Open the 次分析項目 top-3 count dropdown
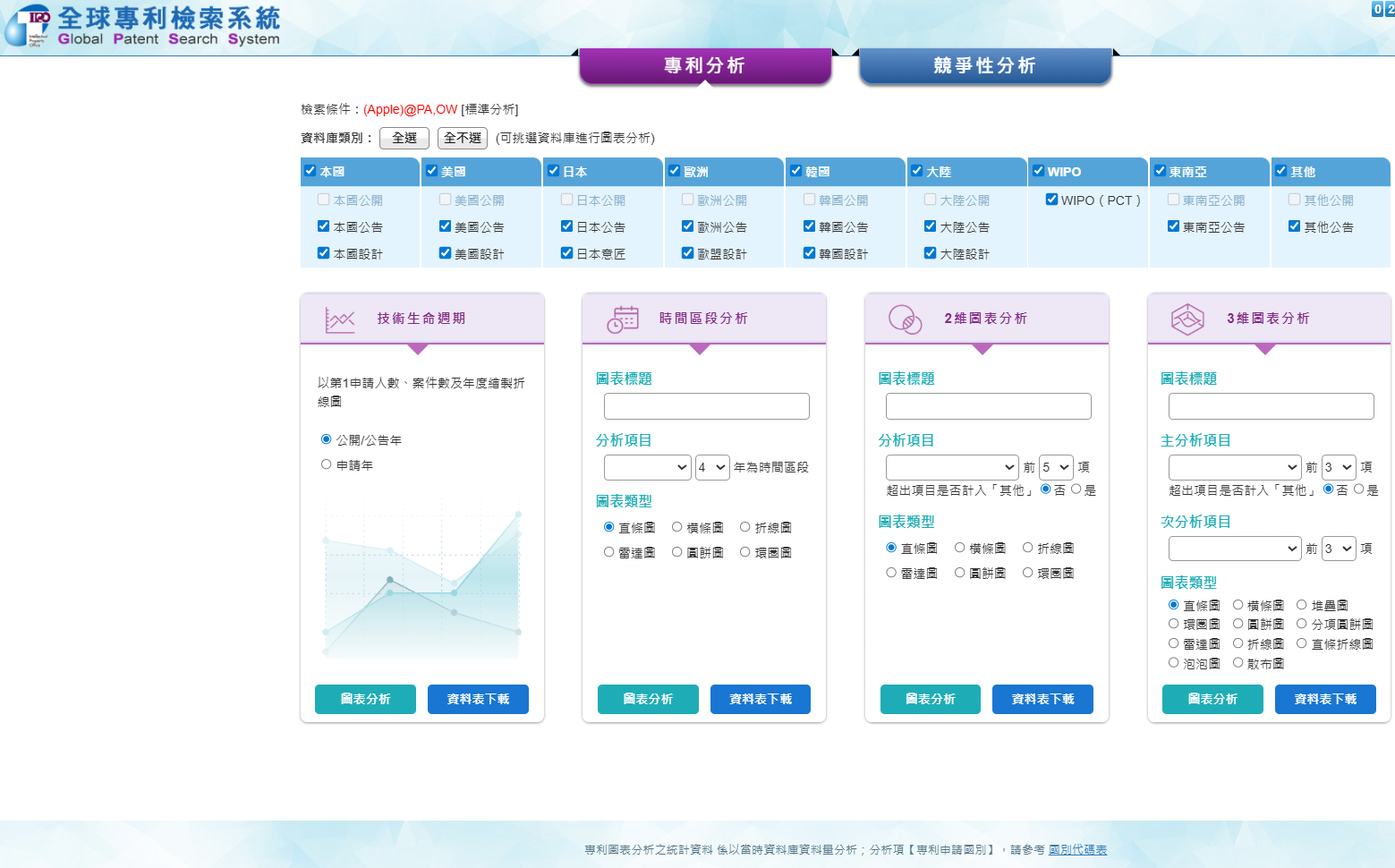The height and width of the screenshot is (868, 1395). click(1339, 549)
